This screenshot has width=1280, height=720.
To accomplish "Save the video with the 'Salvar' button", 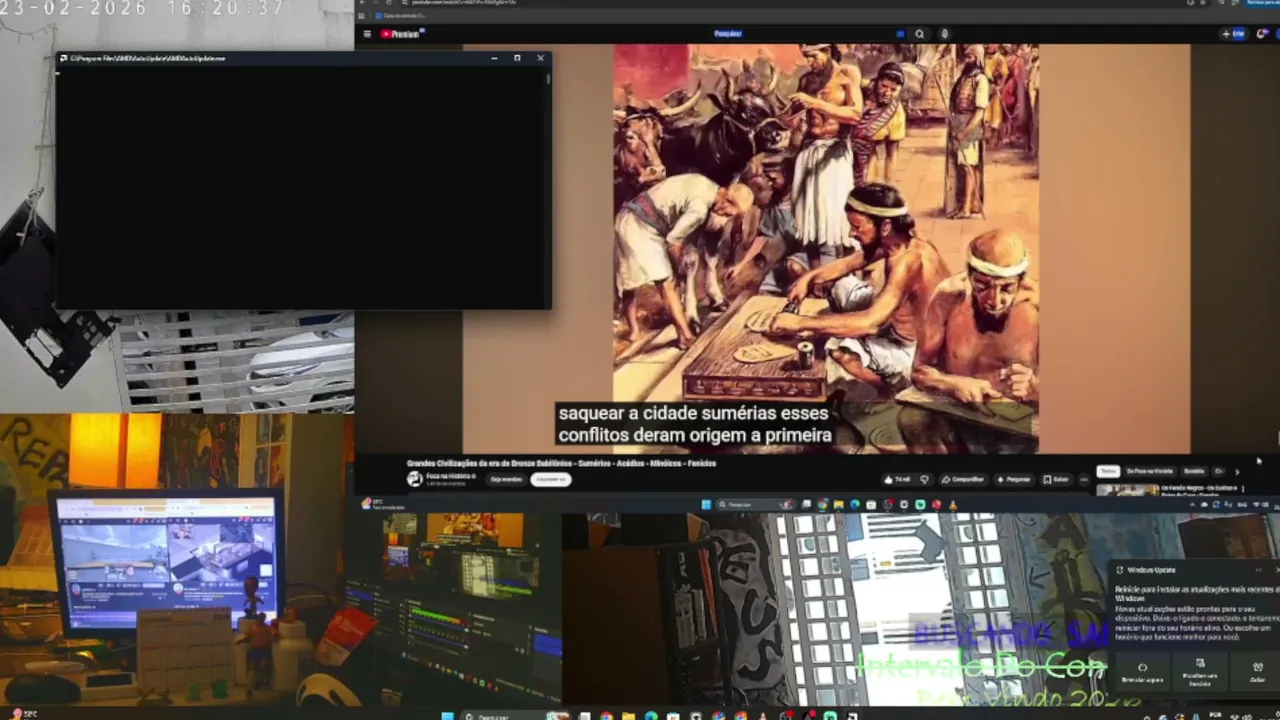I will pos(1056,479).
